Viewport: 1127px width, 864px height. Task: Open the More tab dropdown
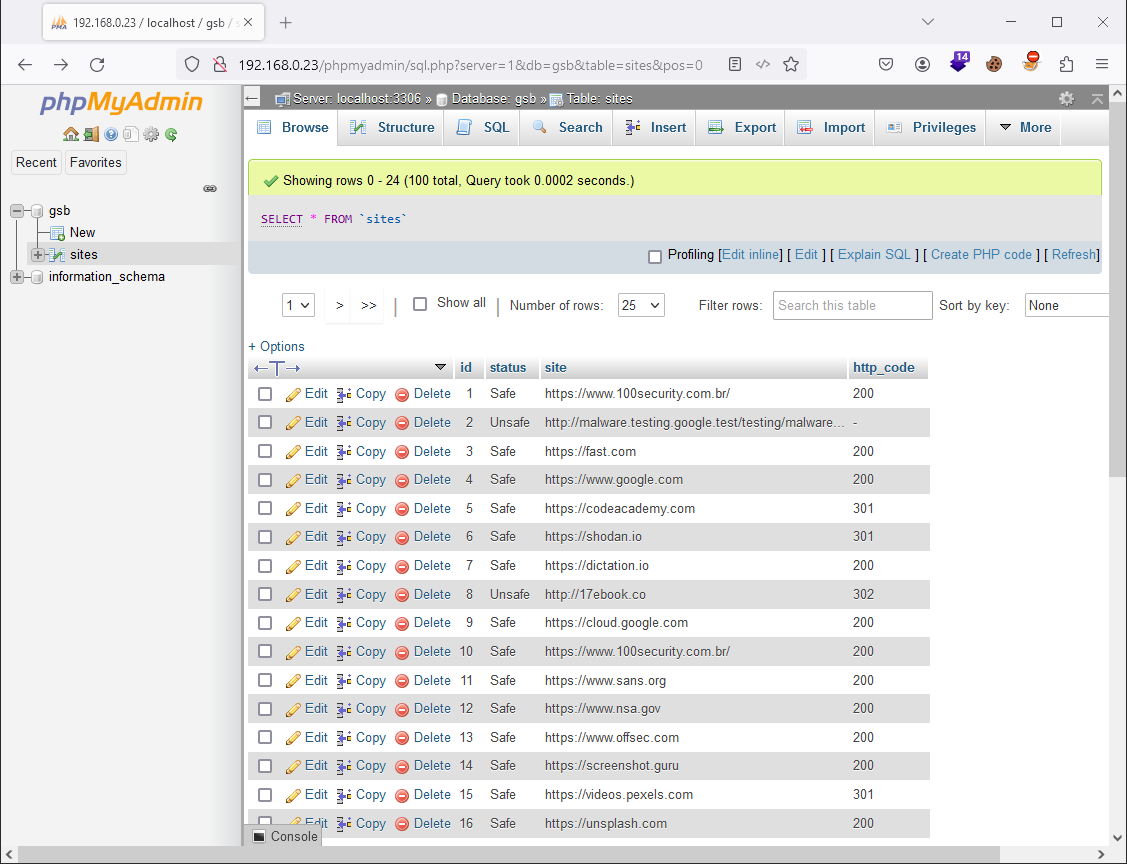[1026, 127]
